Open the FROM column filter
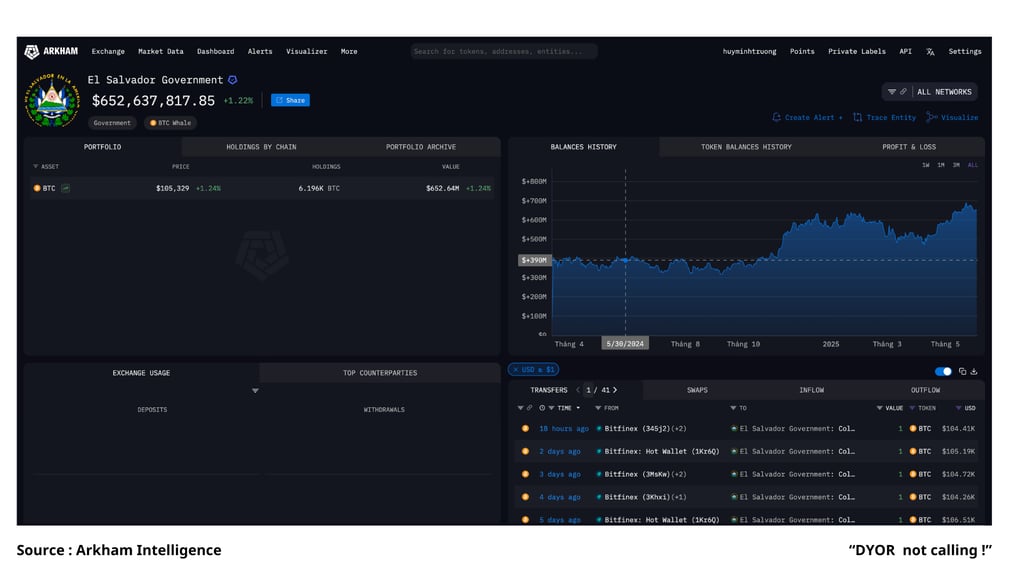The height and width of the screenshot is (563, 1024). point(598,408)
